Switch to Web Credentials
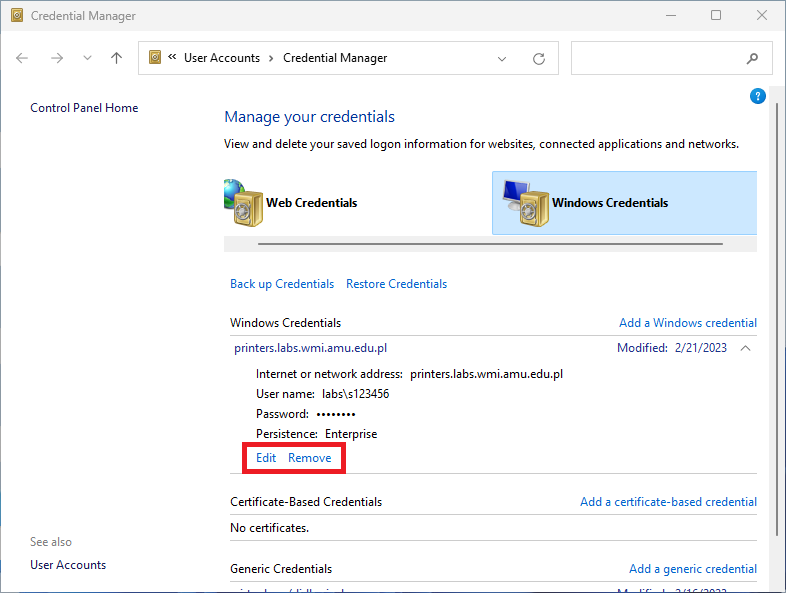The width and height of the screenshot is (786, 593). tap(311, 203)
